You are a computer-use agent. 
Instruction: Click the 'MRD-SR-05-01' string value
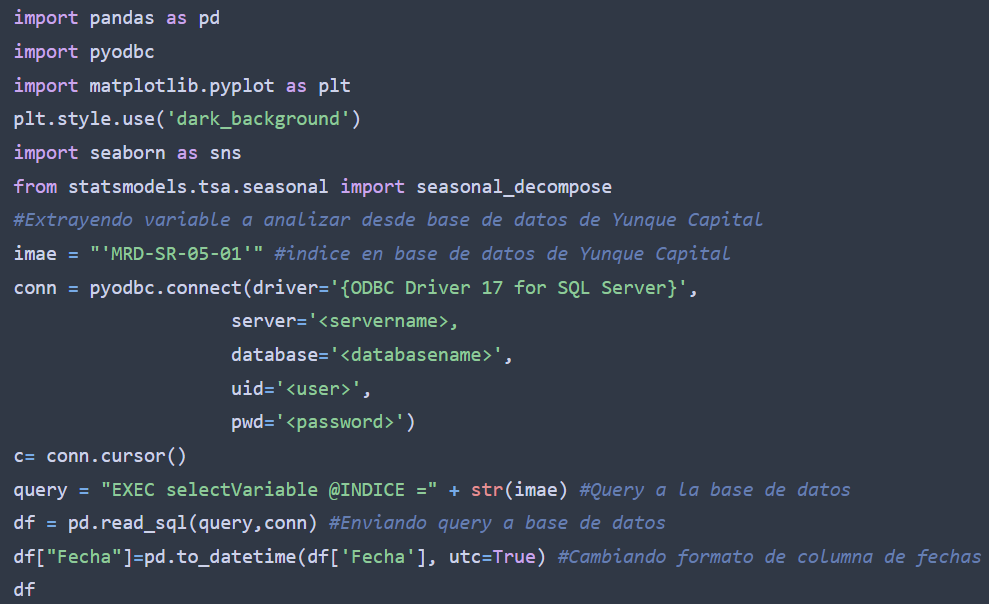coord(177,254)
